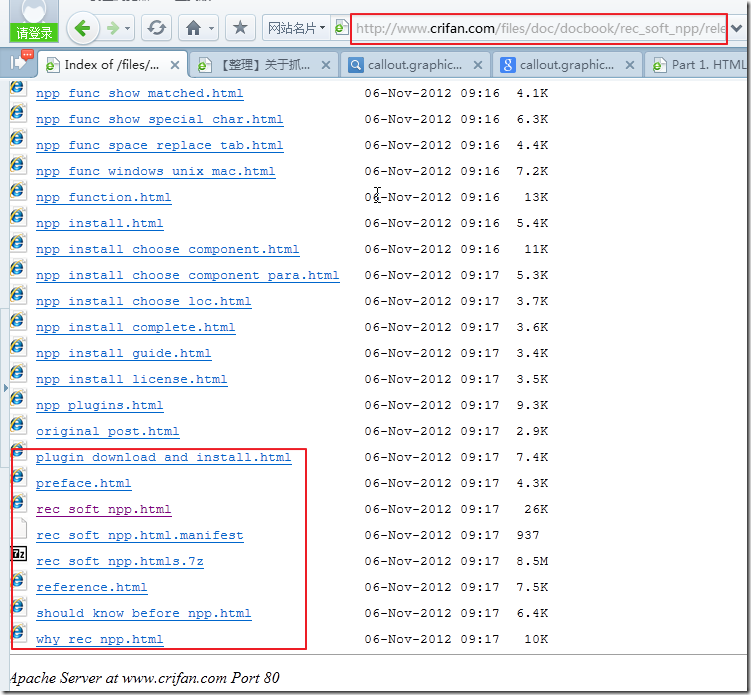751x695 pixels.
Task: Click the 7z archive icon beside rec_soft_npp.htmls.7z
Action: tap(19, 554)
